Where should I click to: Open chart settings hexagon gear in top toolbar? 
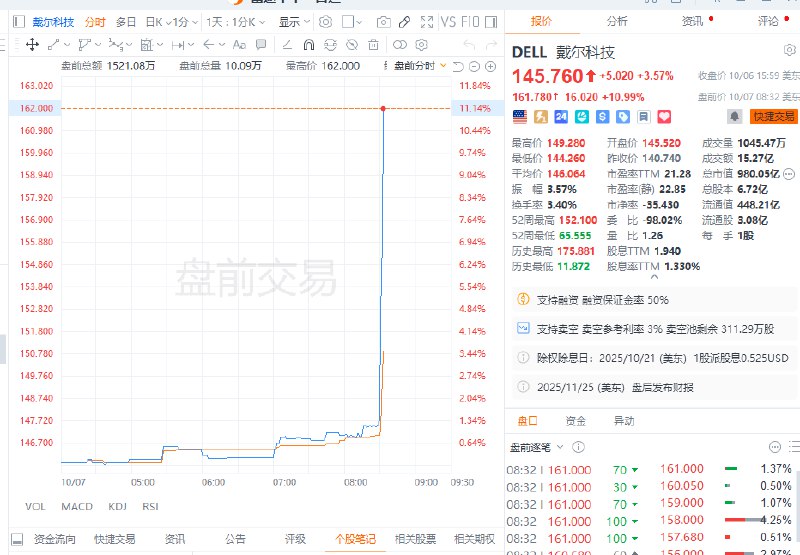click(326, 22)
